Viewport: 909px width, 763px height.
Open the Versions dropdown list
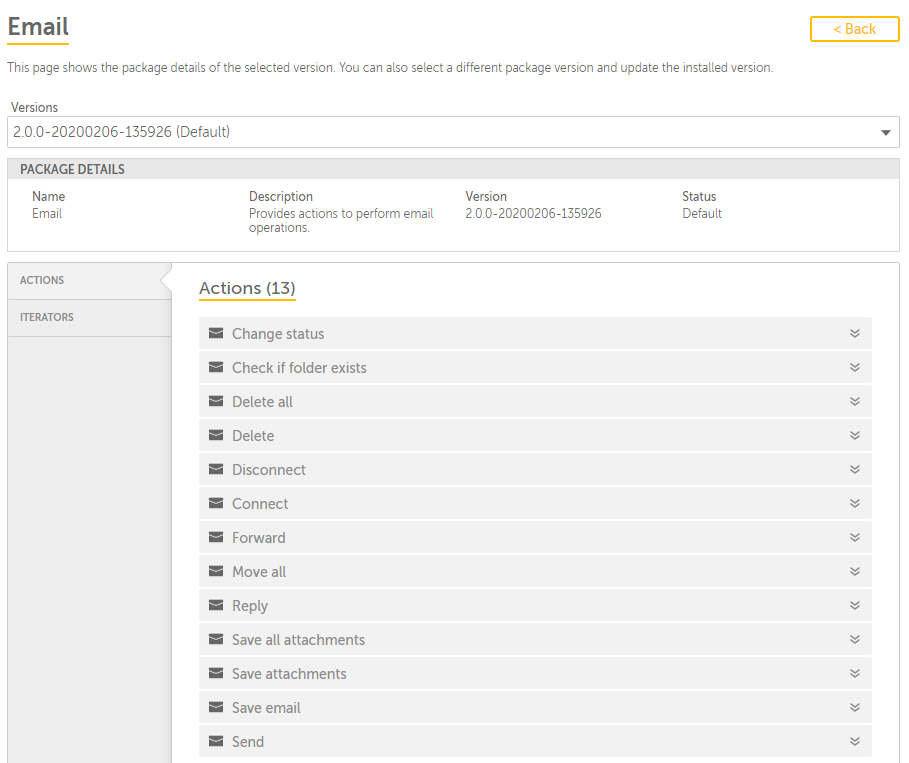tap(453, 132)
